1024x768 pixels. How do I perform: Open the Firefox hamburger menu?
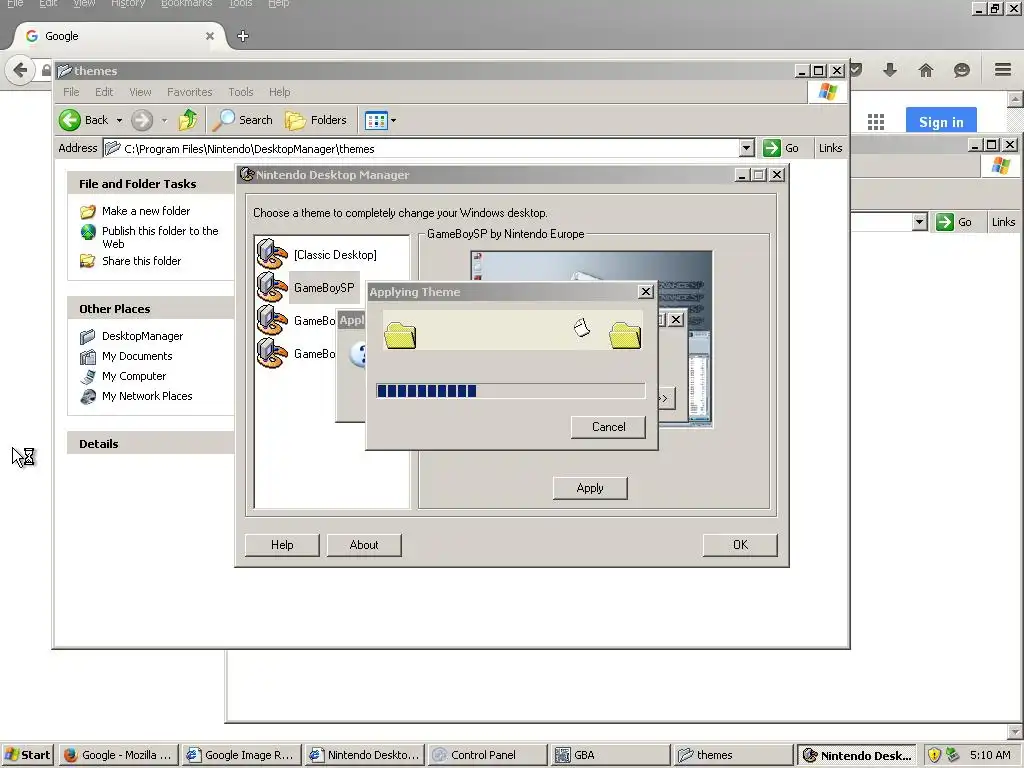1003,69
